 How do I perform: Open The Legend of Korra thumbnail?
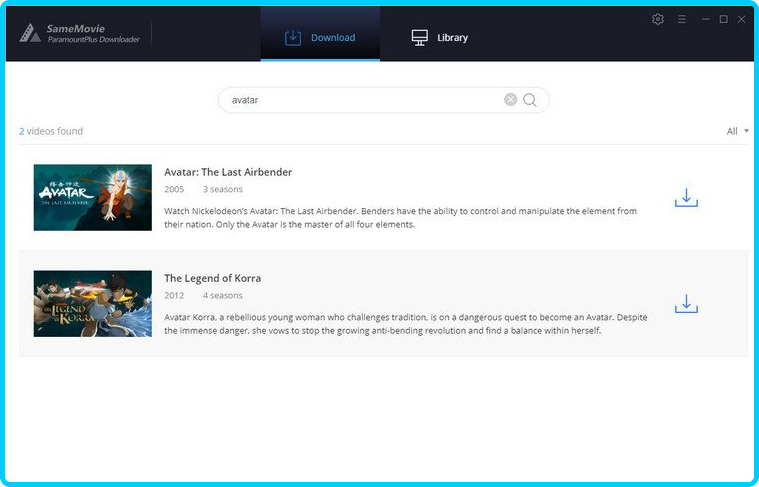coord(92,304)
